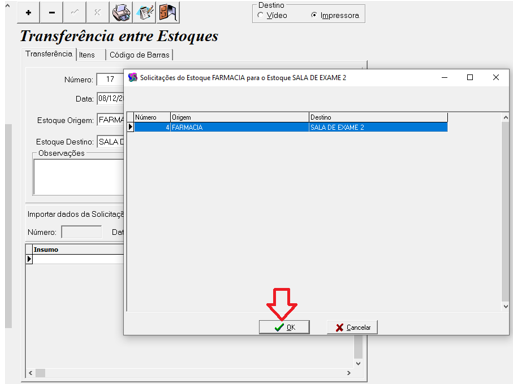Open the notepad edit icon in toolbar
Screen dimensions: 516x388
coord(145,13)
